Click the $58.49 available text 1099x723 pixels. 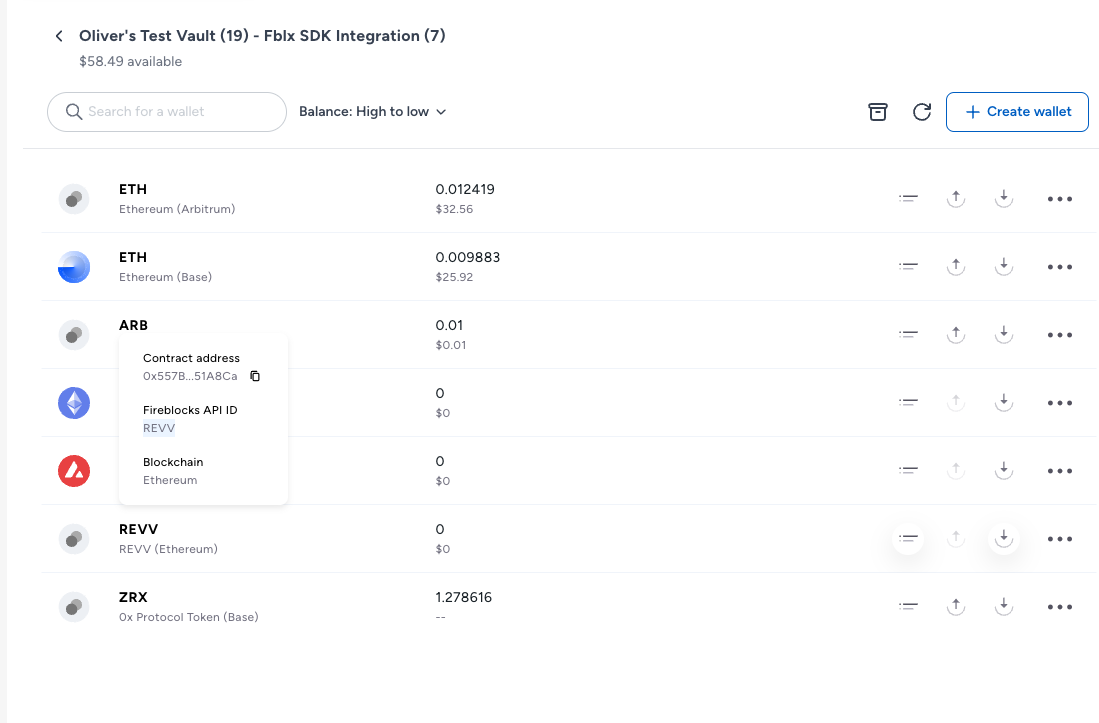[130, 62]
